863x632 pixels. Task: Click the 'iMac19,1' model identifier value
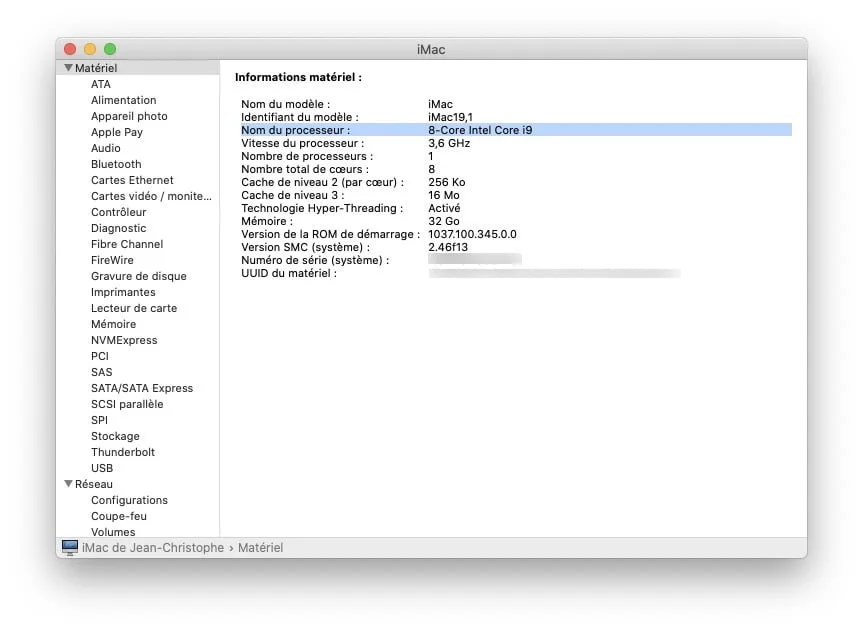(450, 117)
